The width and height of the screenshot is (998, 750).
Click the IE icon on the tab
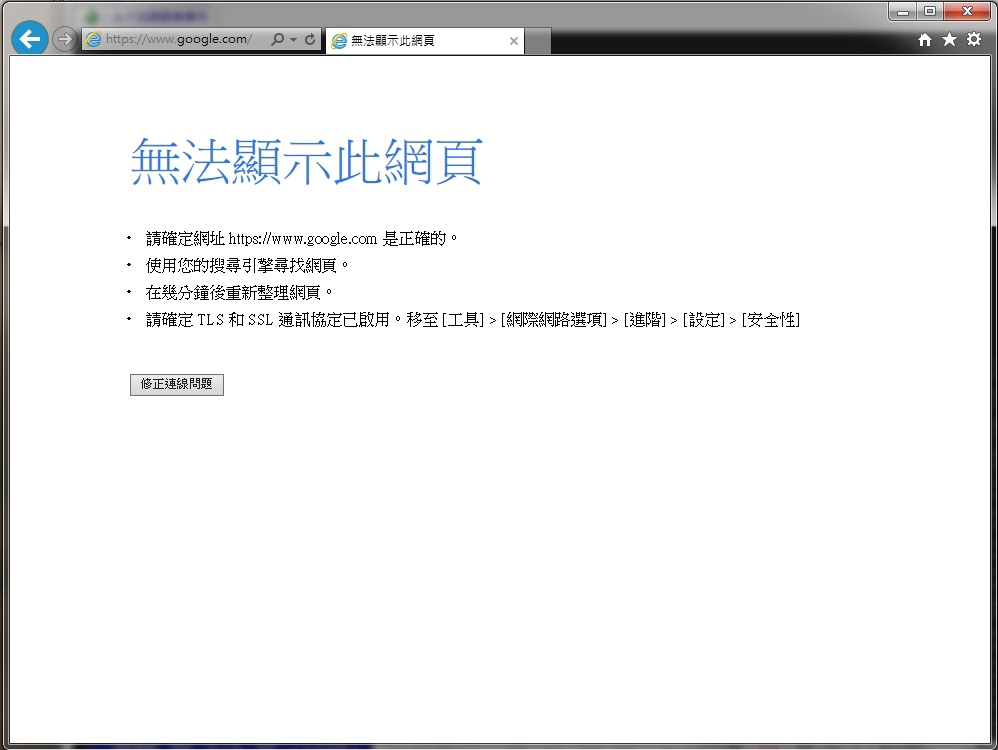[x=339, y=41]
